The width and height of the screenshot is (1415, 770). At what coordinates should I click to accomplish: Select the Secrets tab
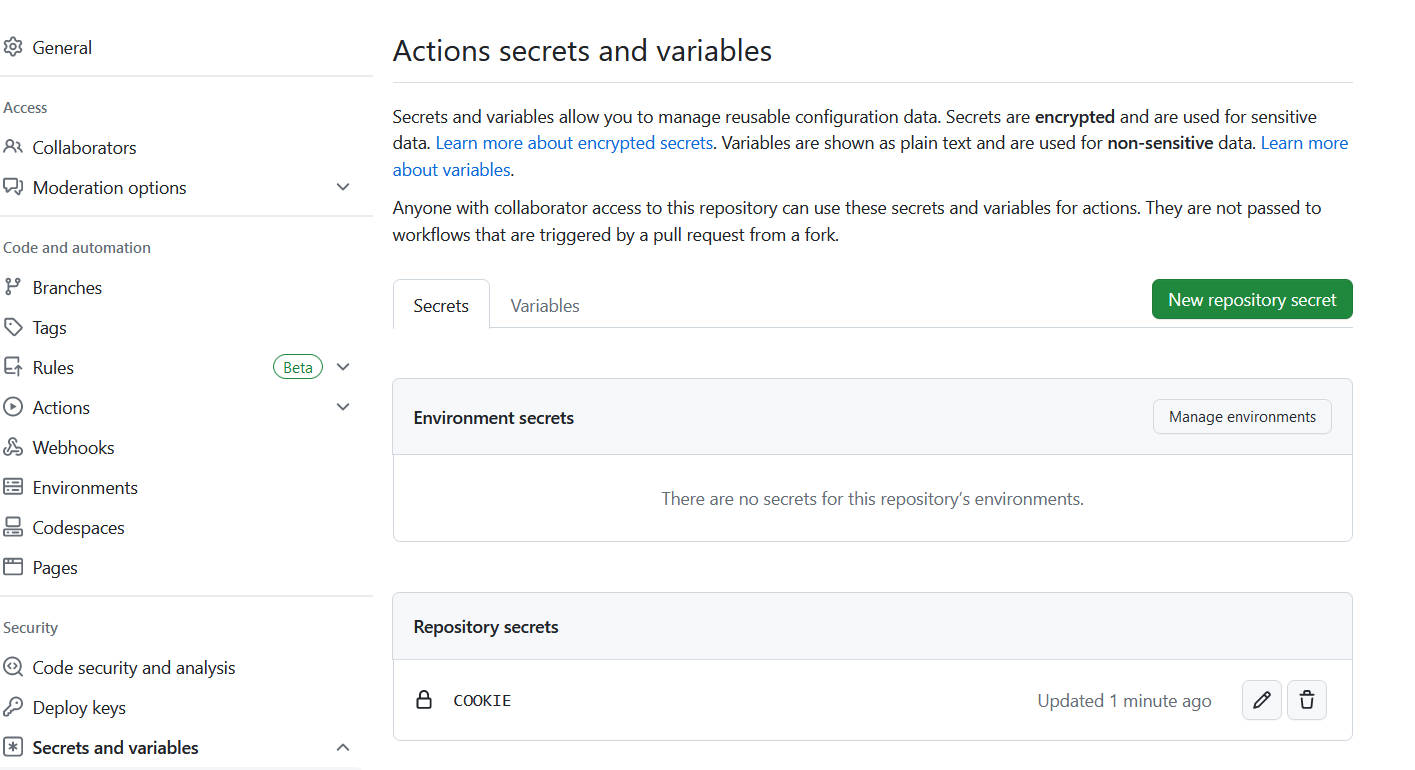[x=441, y=305]
